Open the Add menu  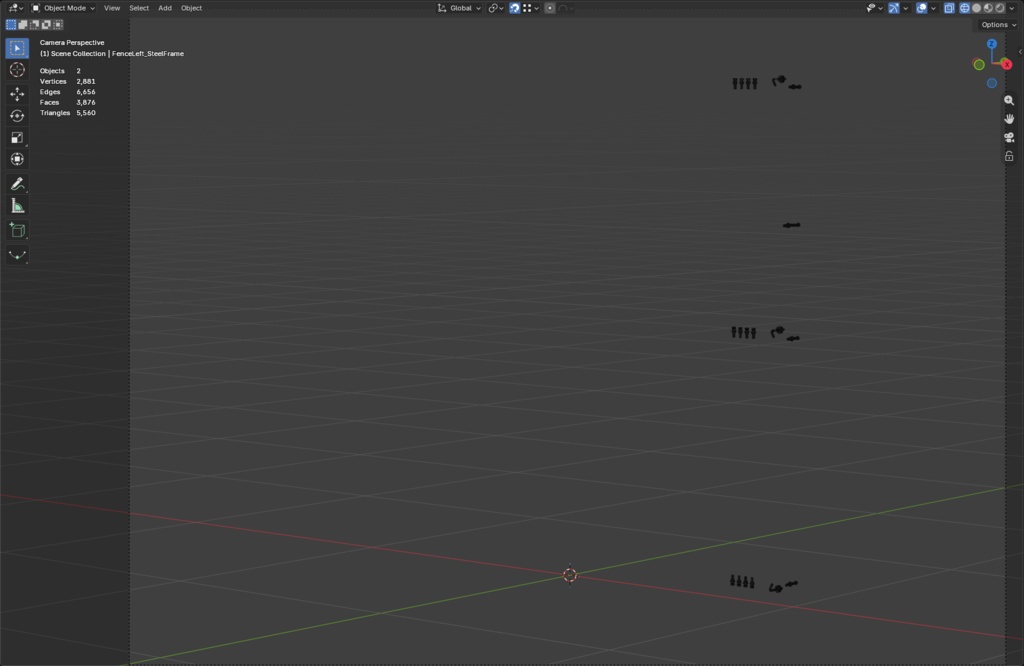point(165,8)
